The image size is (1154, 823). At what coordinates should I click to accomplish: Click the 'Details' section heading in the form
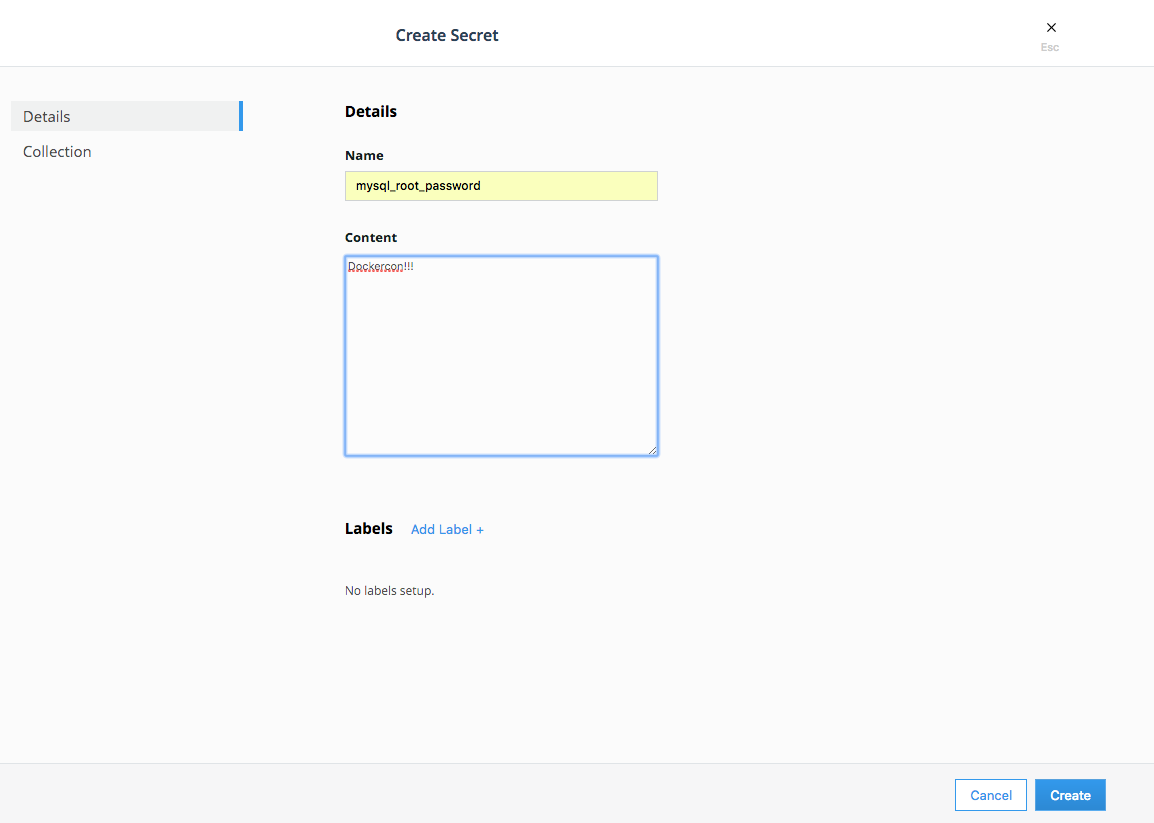[x=371, y=111]
